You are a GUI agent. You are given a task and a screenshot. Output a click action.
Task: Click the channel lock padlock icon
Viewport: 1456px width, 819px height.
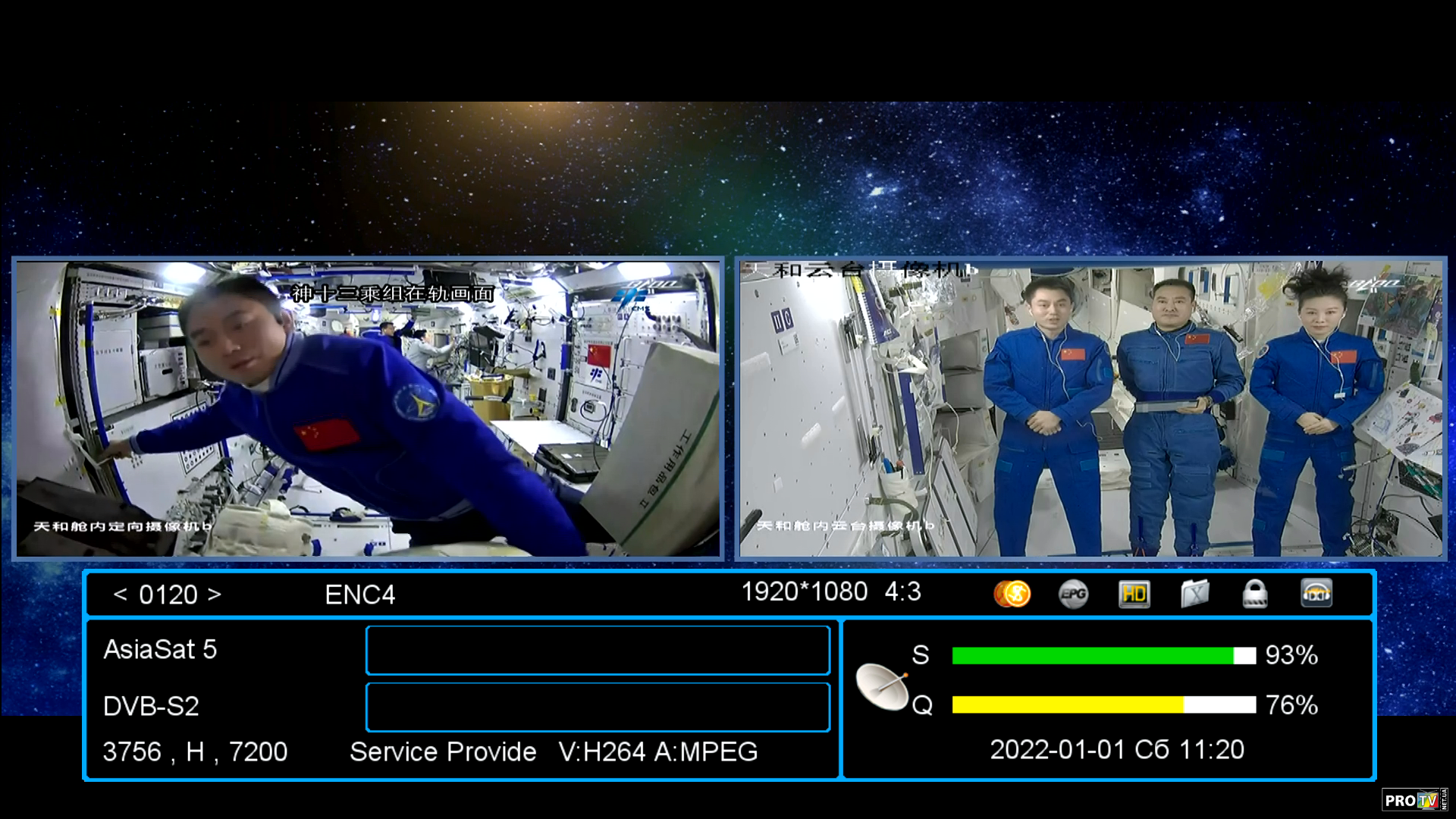1255,594
